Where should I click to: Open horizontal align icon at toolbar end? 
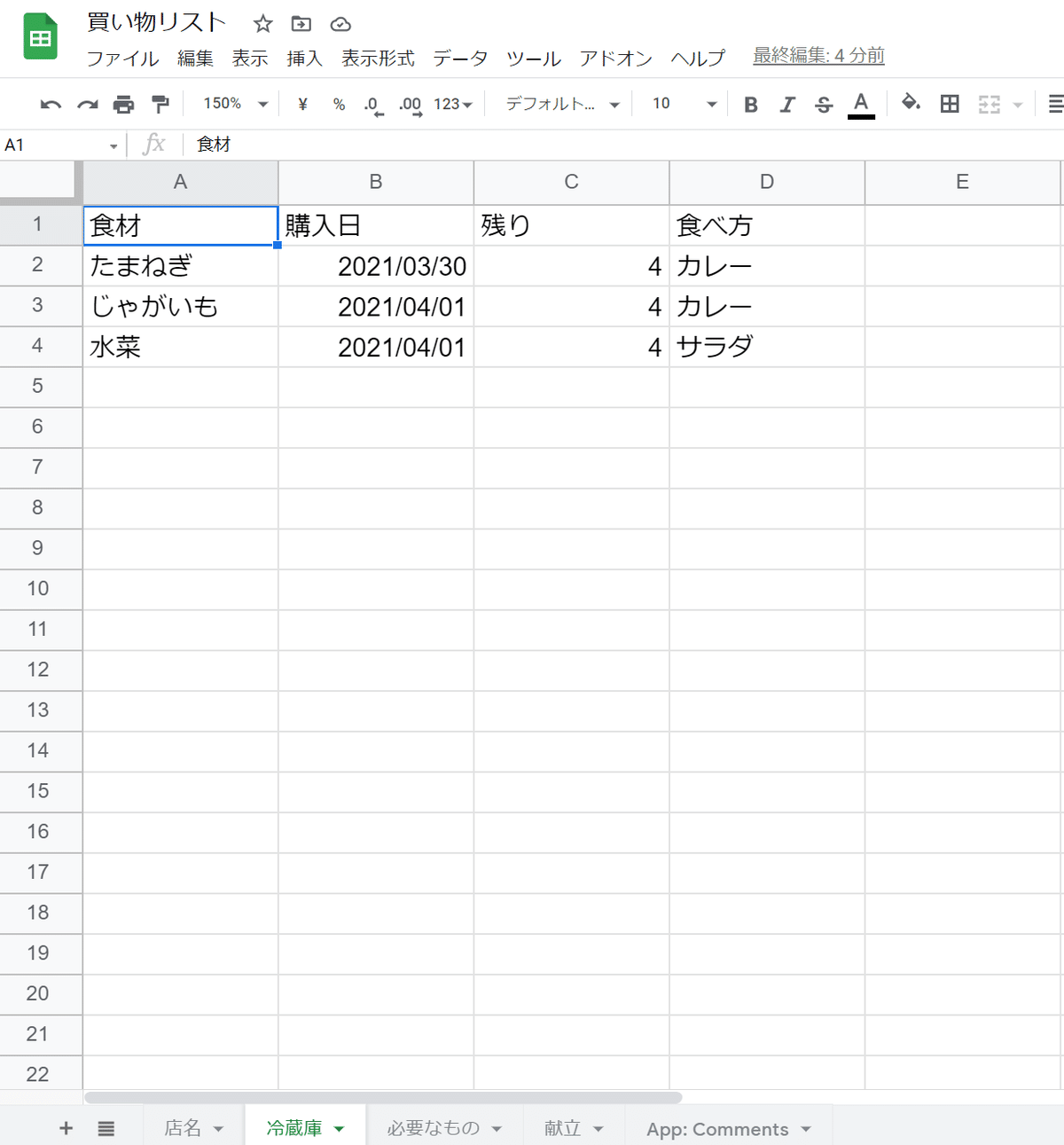pos(1055,104)
